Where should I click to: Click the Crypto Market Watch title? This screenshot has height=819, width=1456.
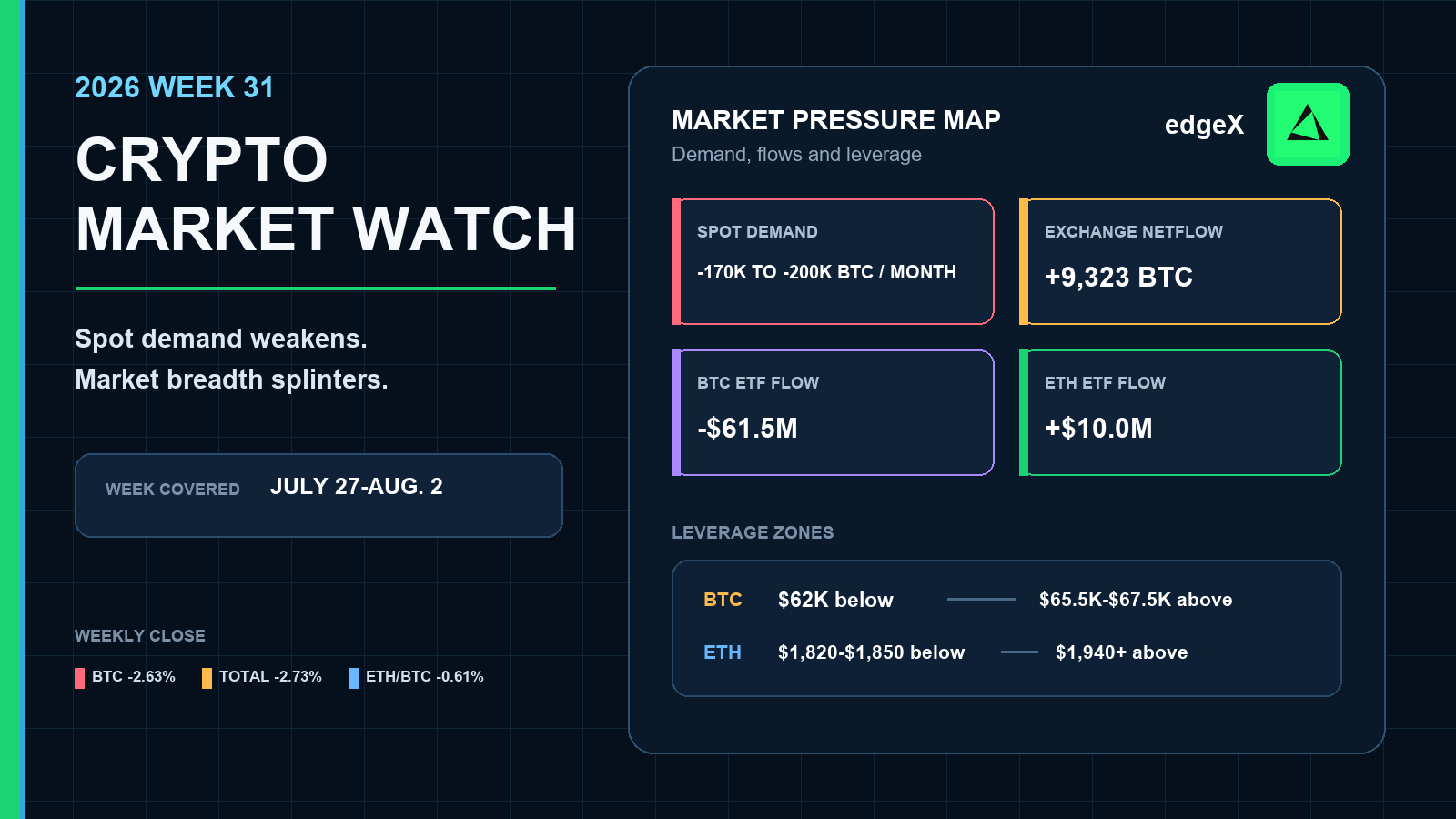click(326, 194)
